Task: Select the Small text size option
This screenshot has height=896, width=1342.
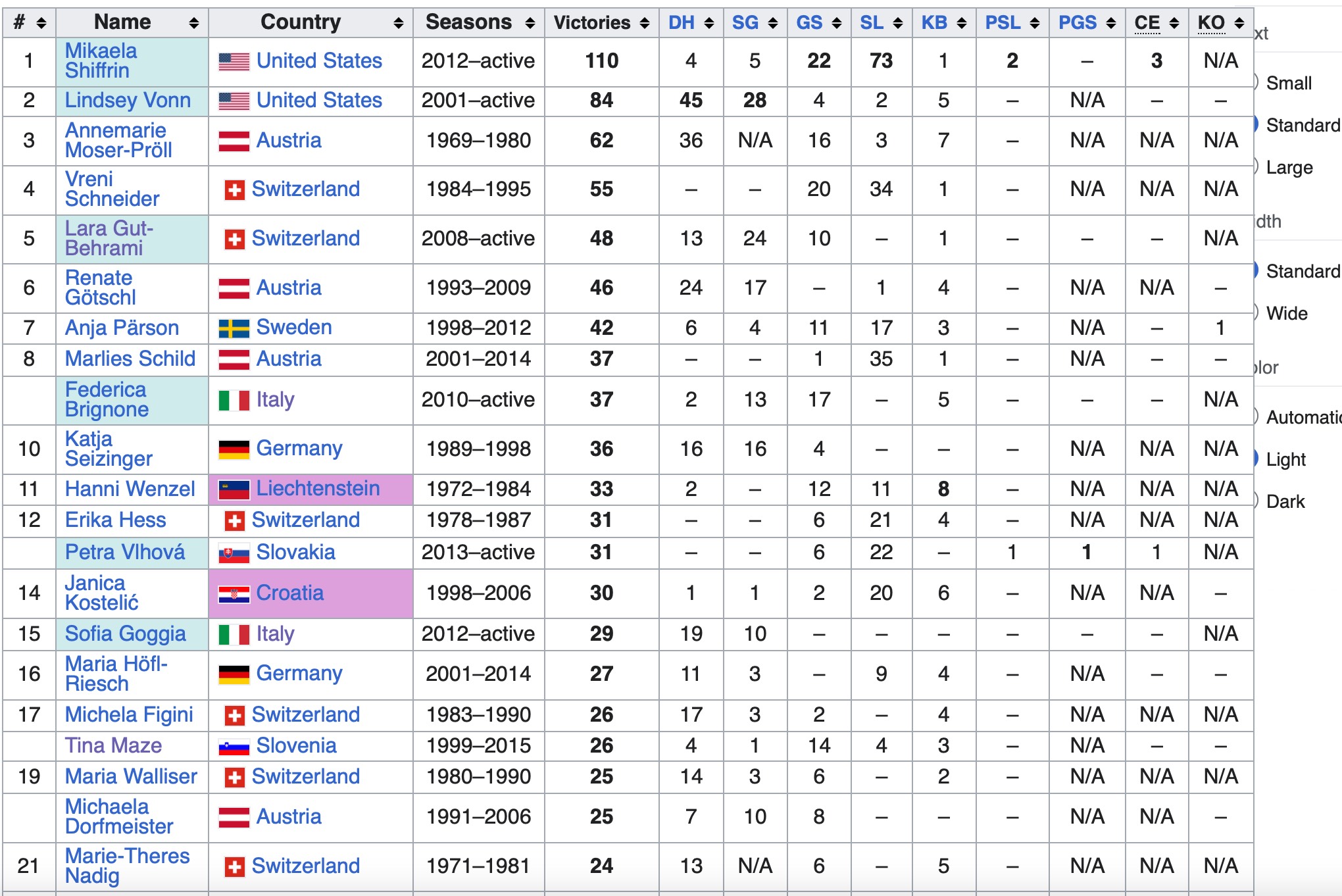Action: click(x=1288, y=84)
